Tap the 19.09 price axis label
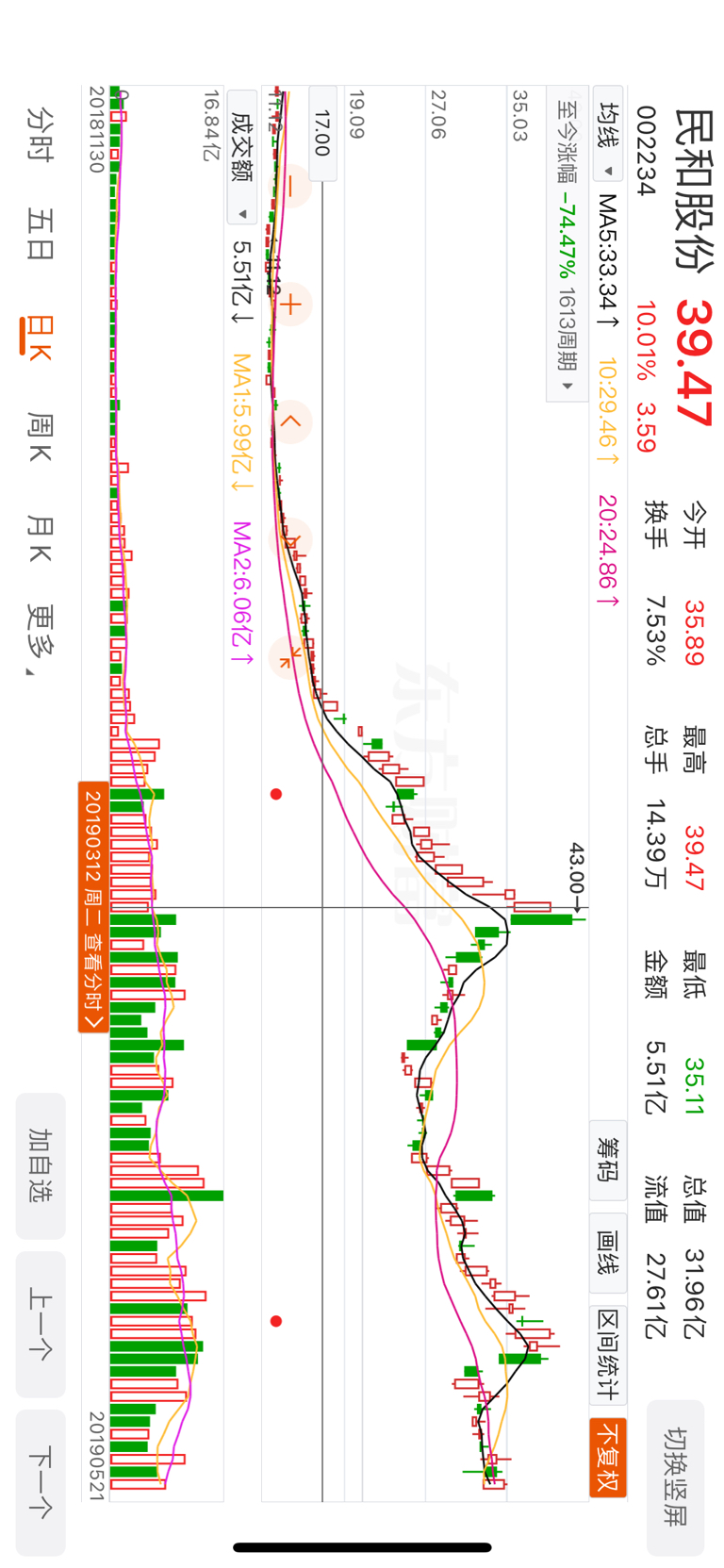Viewport: 724px width, 1568px height. pyautogui.click(x=355, y=115)
